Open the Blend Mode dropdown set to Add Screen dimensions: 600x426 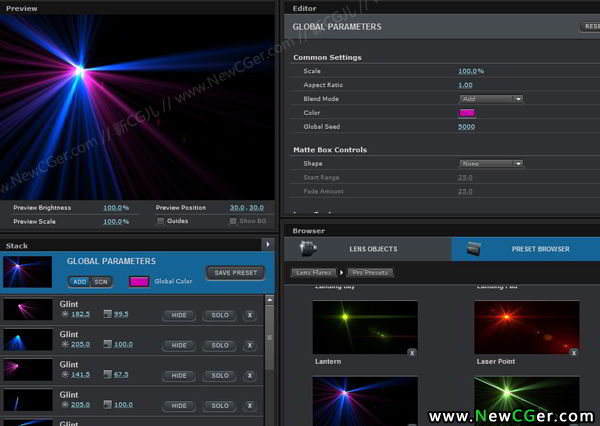(x=491, y=99)
